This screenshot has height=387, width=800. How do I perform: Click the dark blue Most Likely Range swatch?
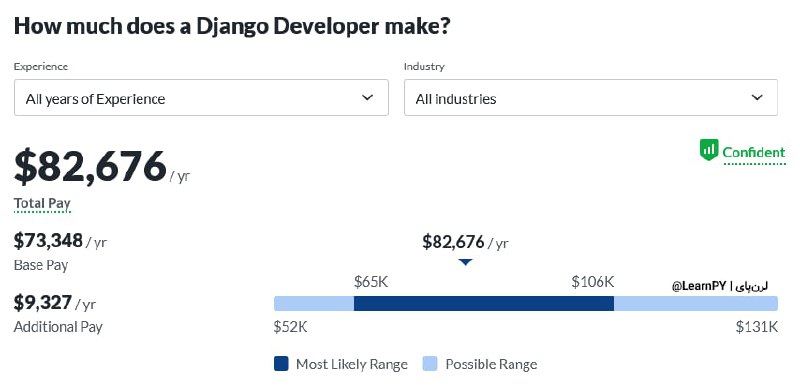pyautogui.click(x=281, y=364)
